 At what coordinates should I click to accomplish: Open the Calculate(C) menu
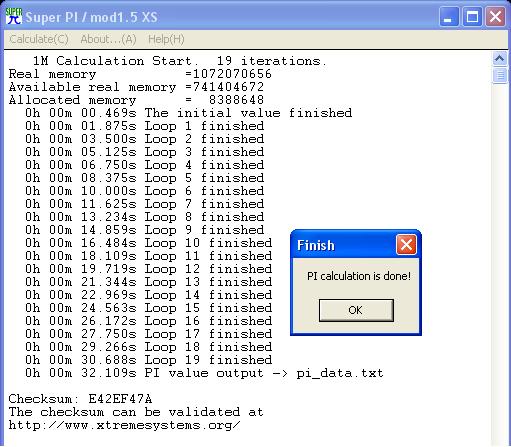pos(39,39)
